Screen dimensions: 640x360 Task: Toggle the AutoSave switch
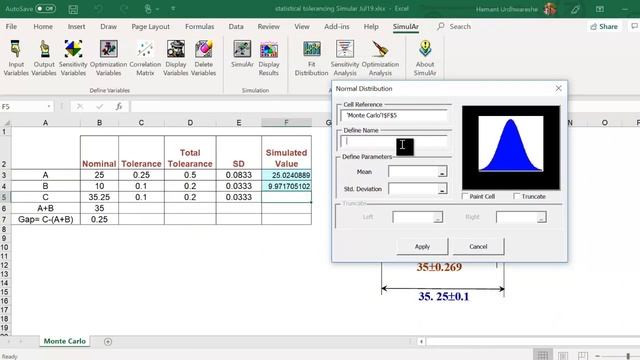45,9
